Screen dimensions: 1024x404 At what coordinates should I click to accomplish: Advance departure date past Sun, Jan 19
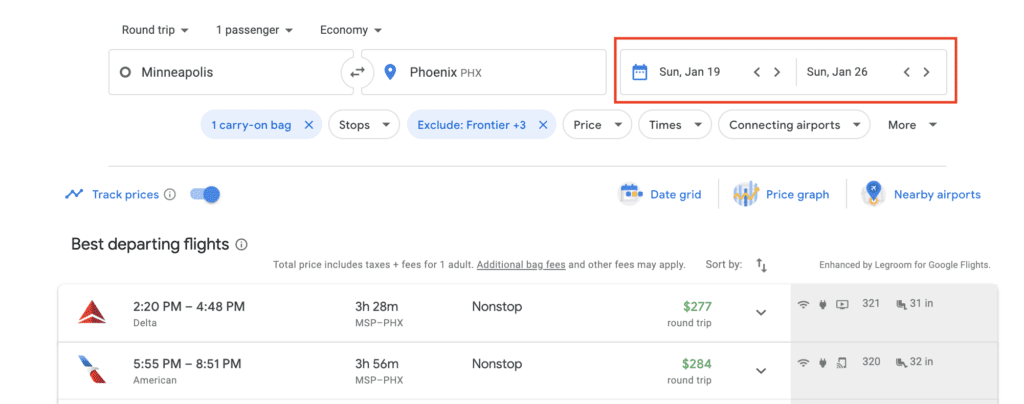coord(777,72)
